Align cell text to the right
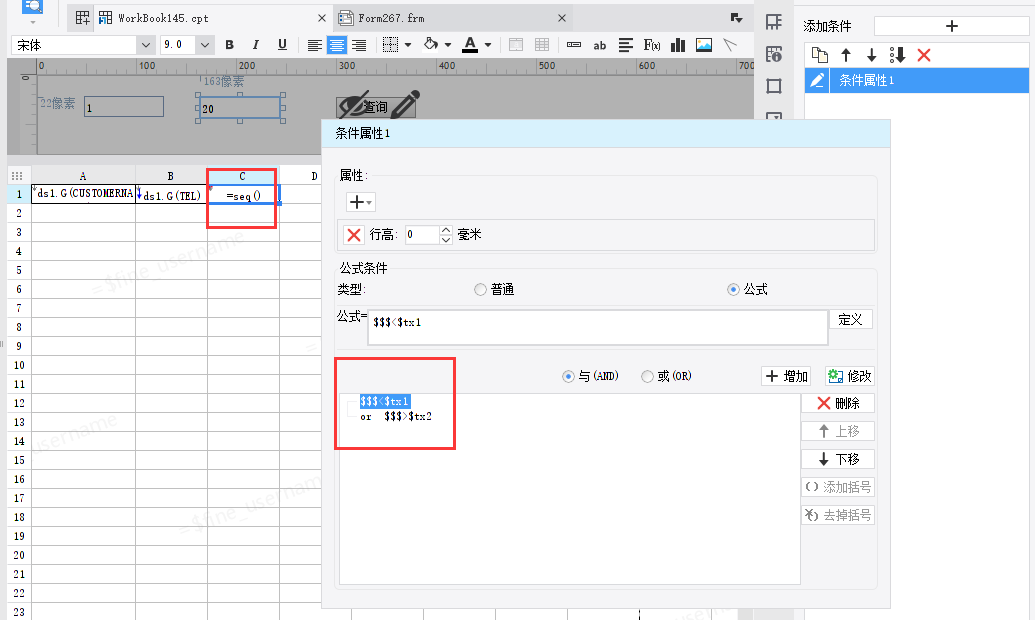This screenshot has height=620, width=1035. (x=359, y=45)
